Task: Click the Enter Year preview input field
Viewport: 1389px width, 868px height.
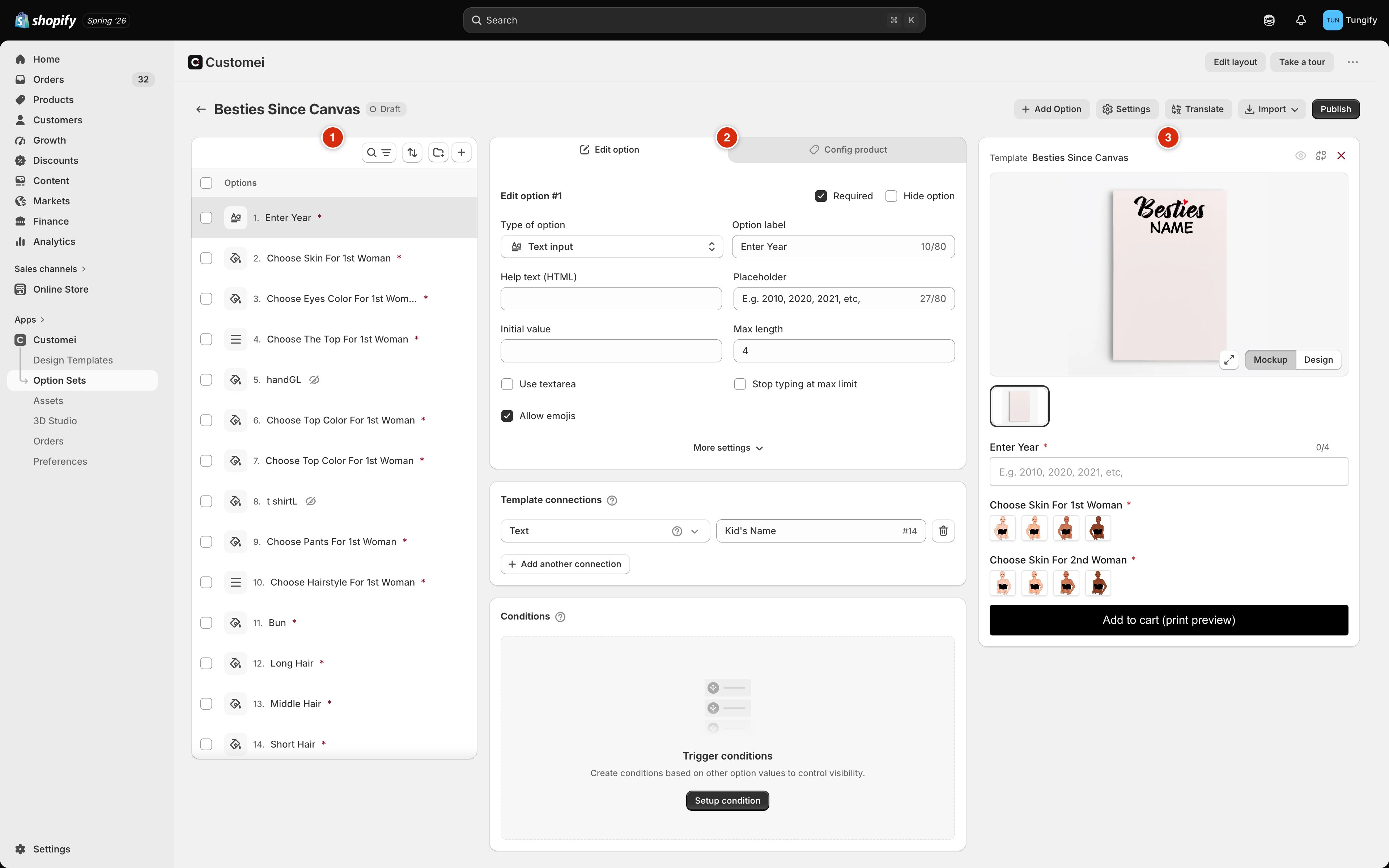Action: [1169, 472]
